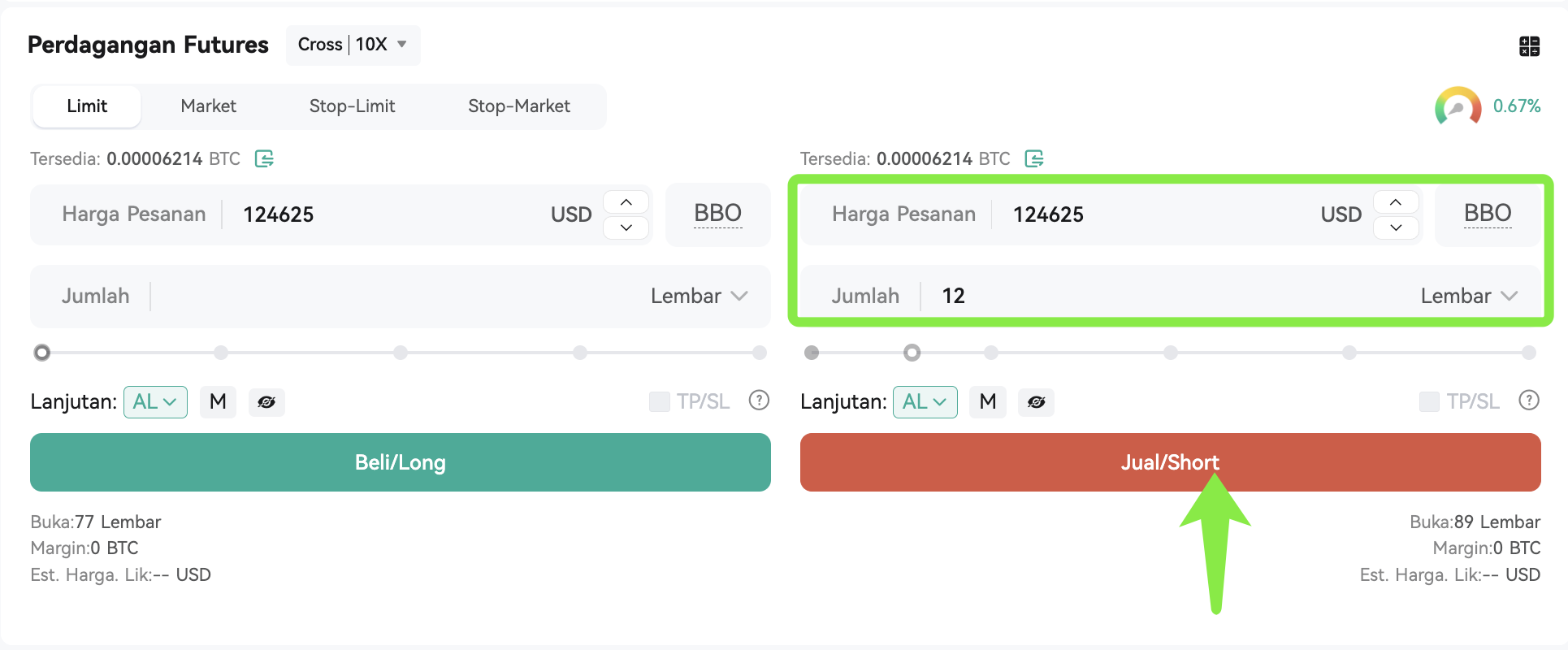Click transfer icon beside left Tersedia balance
The image size is (1568, 650).
pyautogui.click(x=264, y=158)
